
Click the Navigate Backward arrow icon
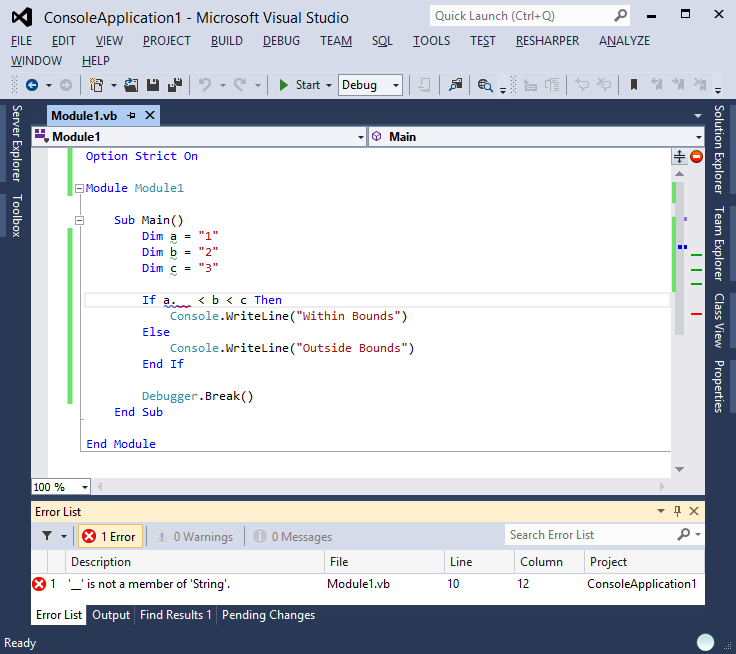click(32, 85)
